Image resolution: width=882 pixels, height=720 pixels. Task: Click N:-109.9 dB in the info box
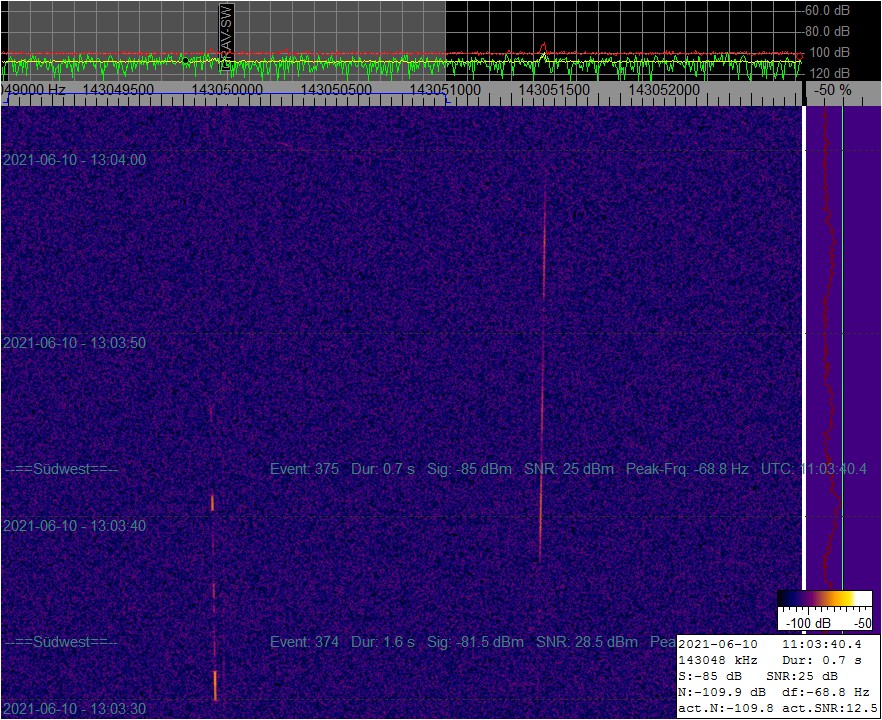[722, 692]
